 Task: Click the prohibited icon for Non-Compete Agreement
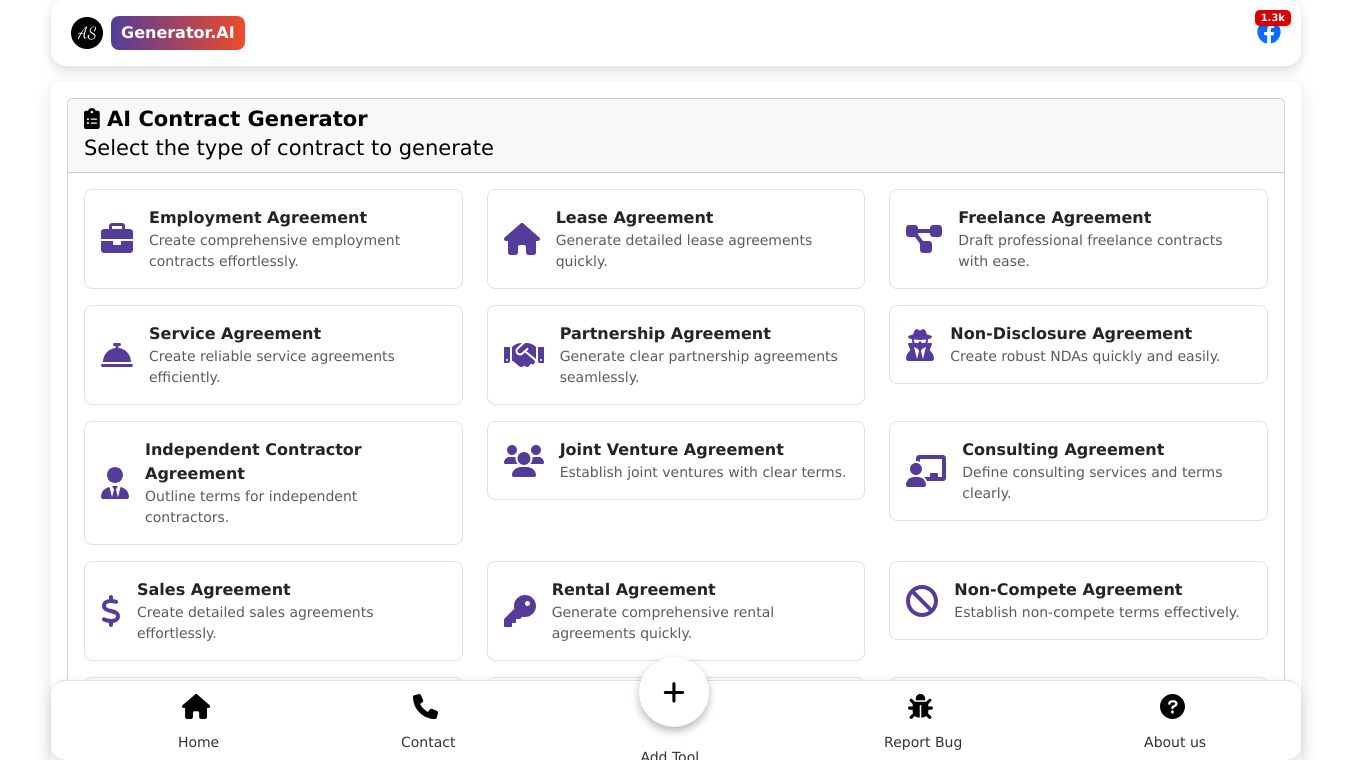(x=922, y=601)
